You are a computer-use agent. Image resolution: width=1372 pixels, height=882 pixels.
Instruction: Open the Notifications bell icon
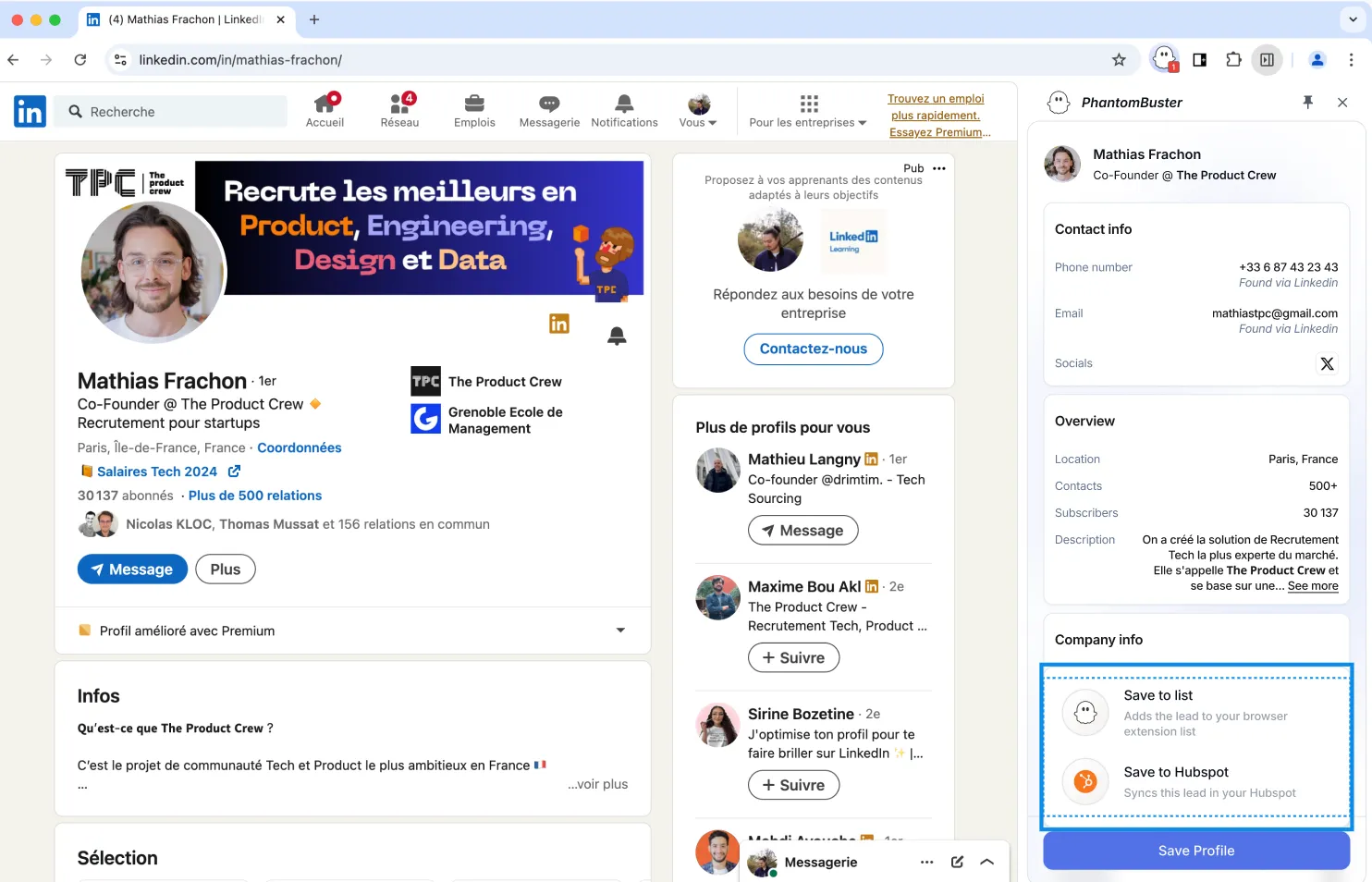624,104
